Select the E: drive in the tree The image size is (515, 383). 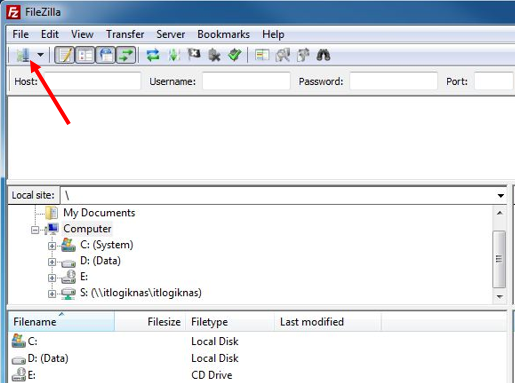pos(84,277)
